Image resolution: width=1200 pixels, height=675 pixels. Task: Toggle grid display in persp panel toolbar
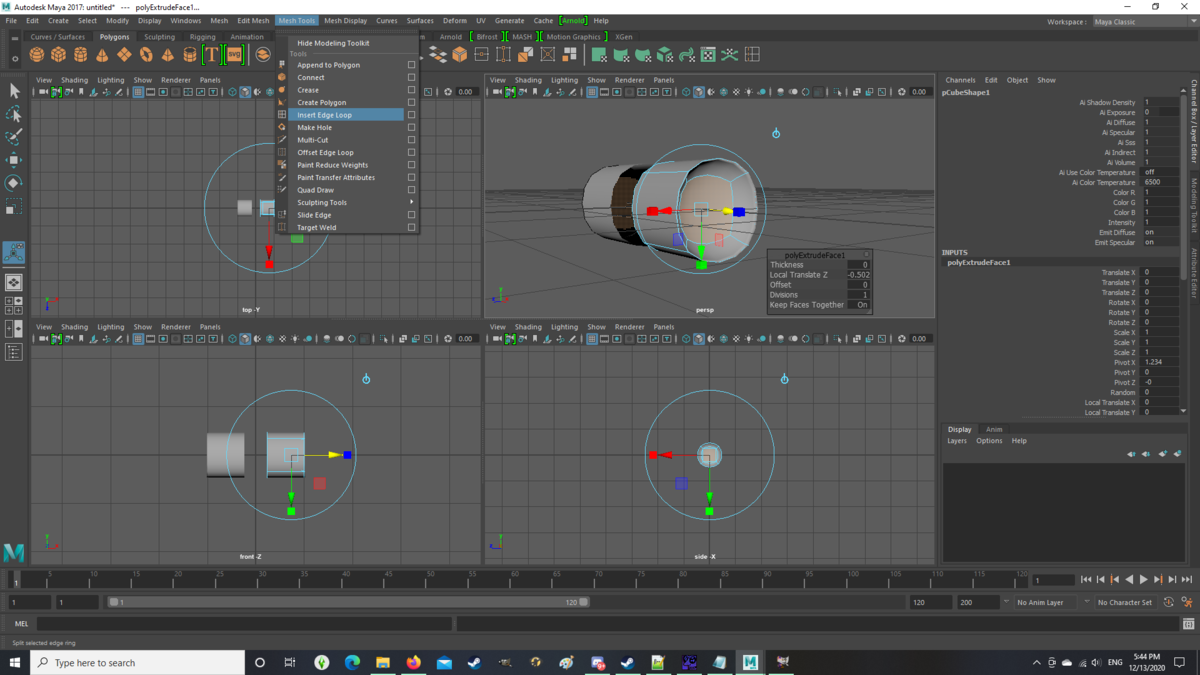click(x=591, y=92)
